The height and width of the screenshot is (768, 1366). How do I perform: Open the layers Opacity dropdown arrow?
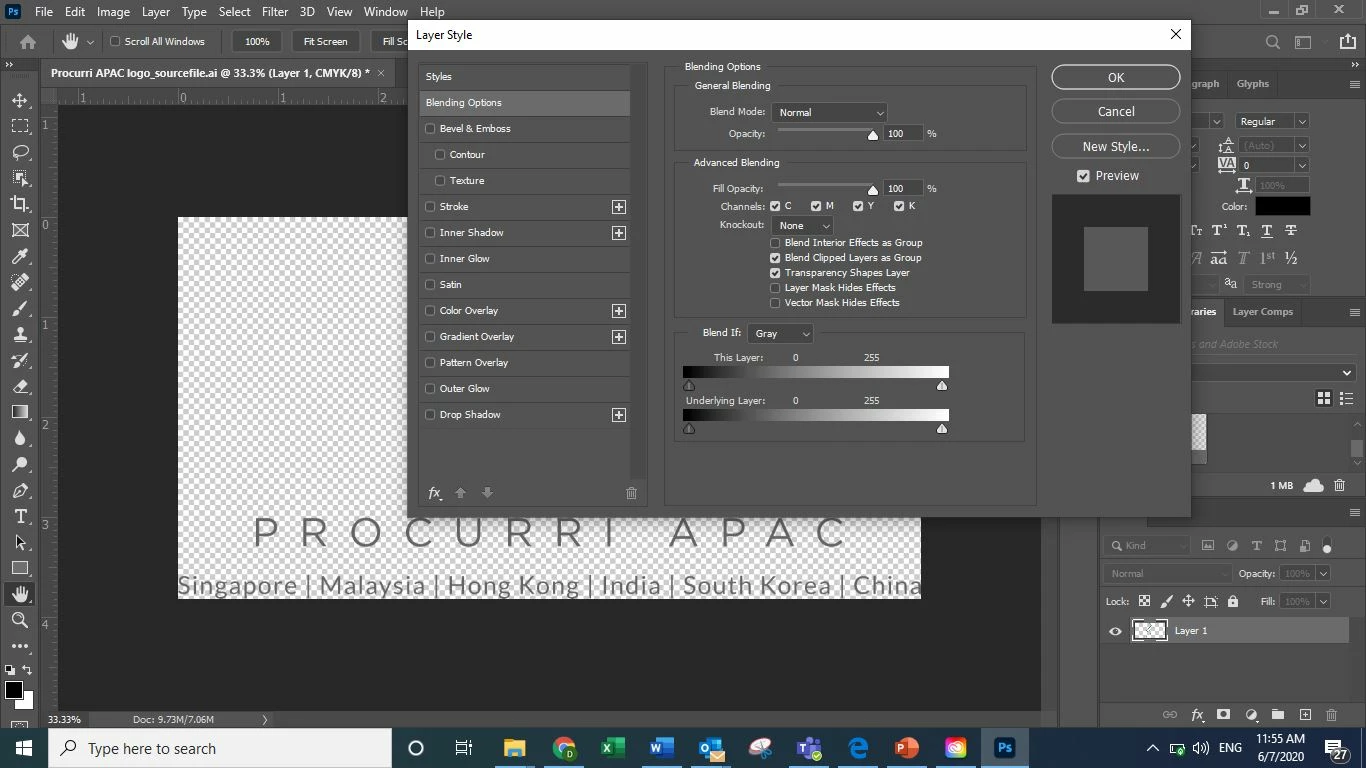[x=1323, y=574]
